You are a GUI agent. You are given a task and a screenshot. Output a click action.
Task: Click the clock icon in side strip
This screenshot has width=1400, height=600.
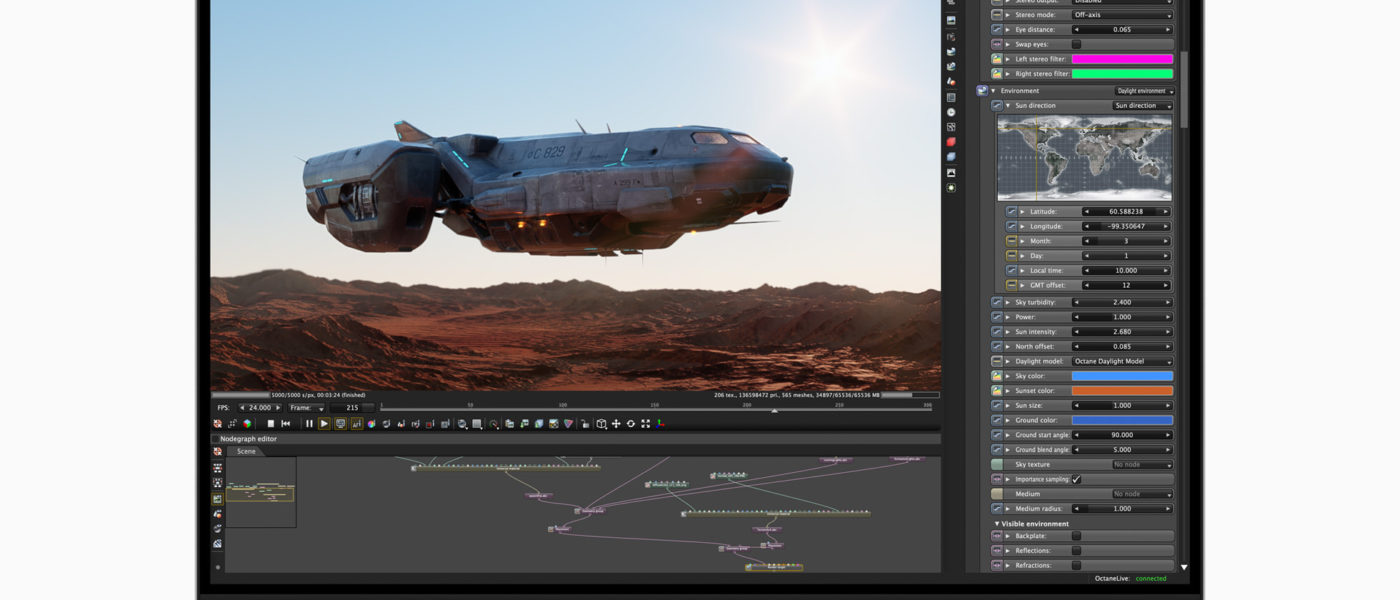(951, 112)
